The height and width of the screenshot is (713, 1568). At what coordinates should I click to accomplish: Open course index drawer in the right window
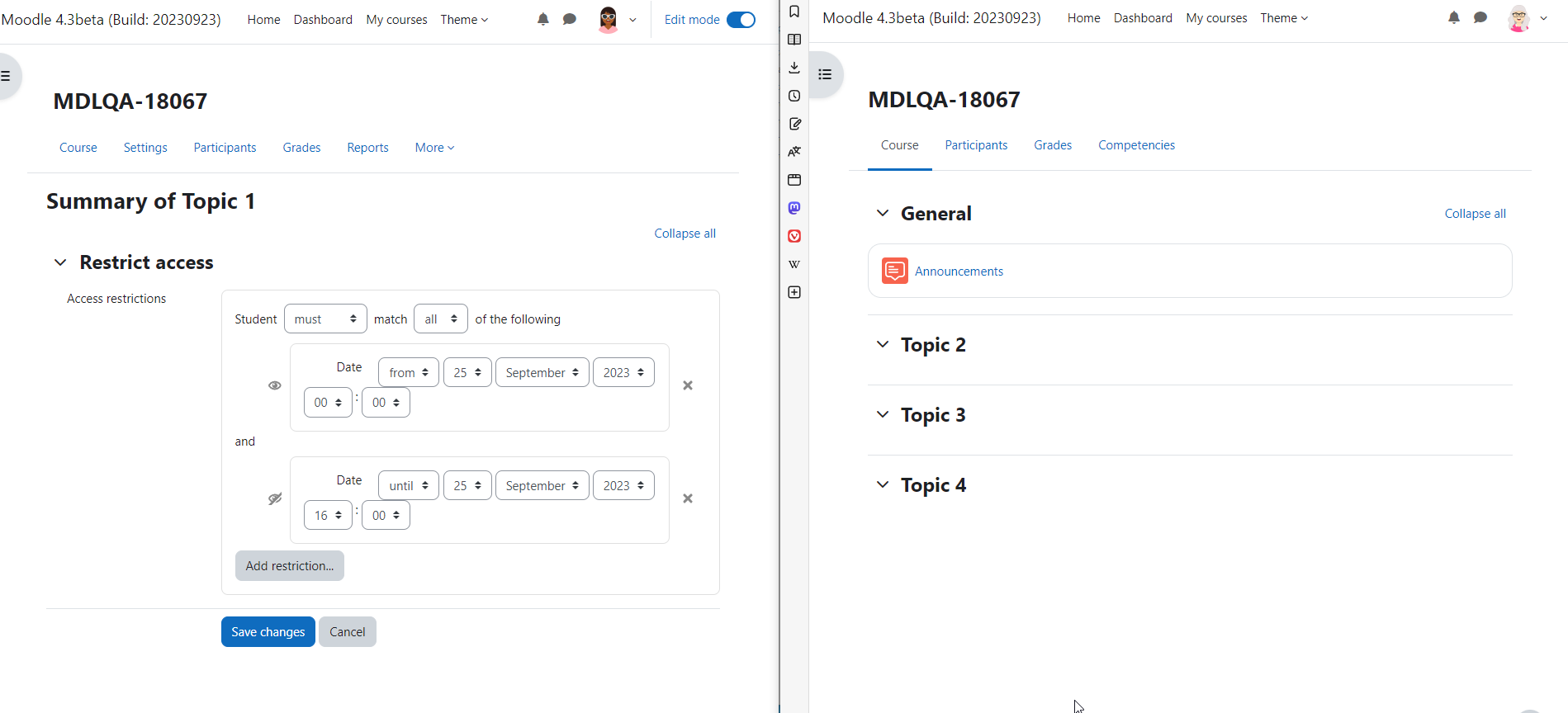825,74
